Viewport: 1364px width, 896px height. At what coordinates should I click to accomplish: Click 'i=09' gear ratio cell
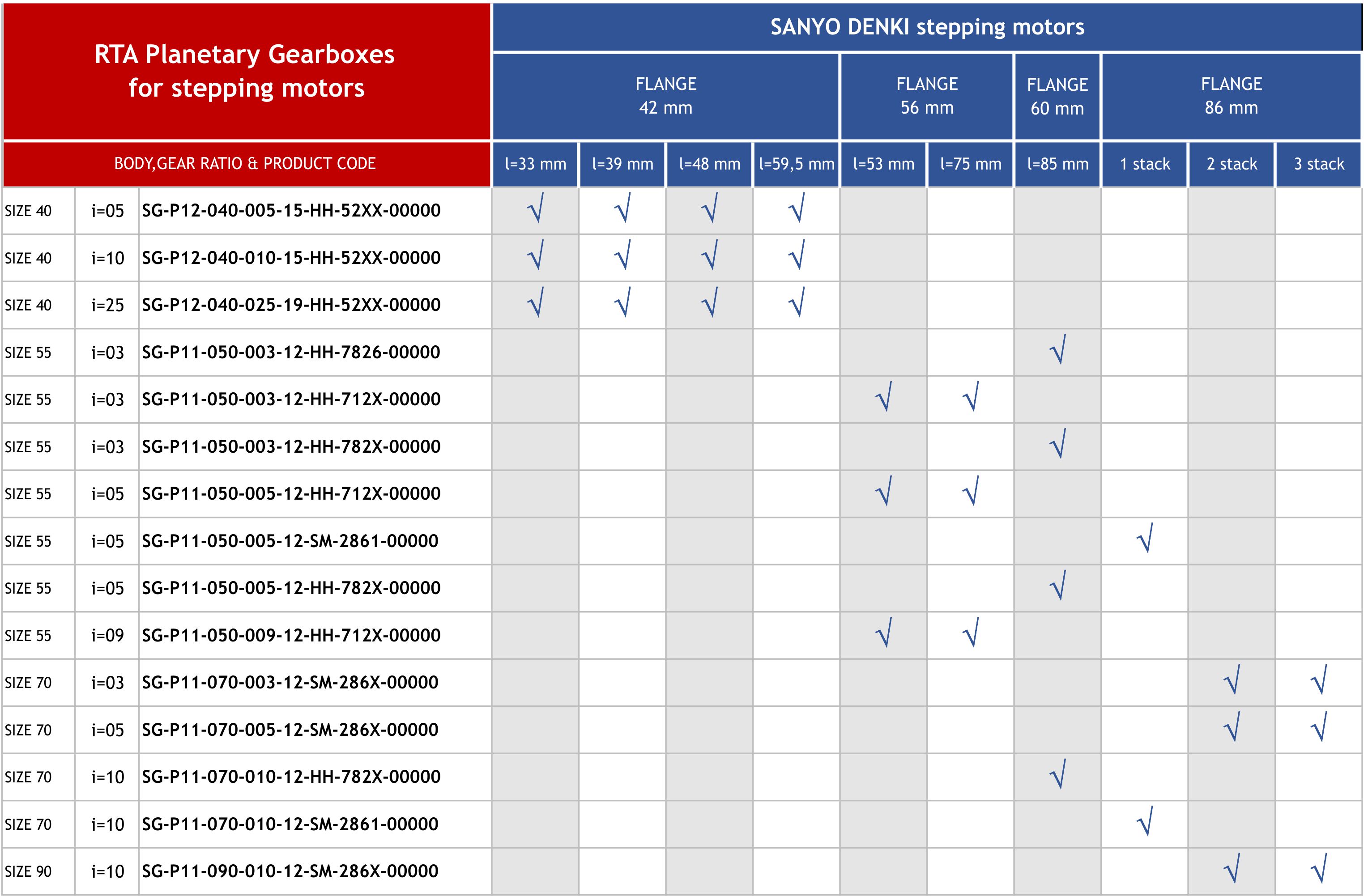(107, 635)
